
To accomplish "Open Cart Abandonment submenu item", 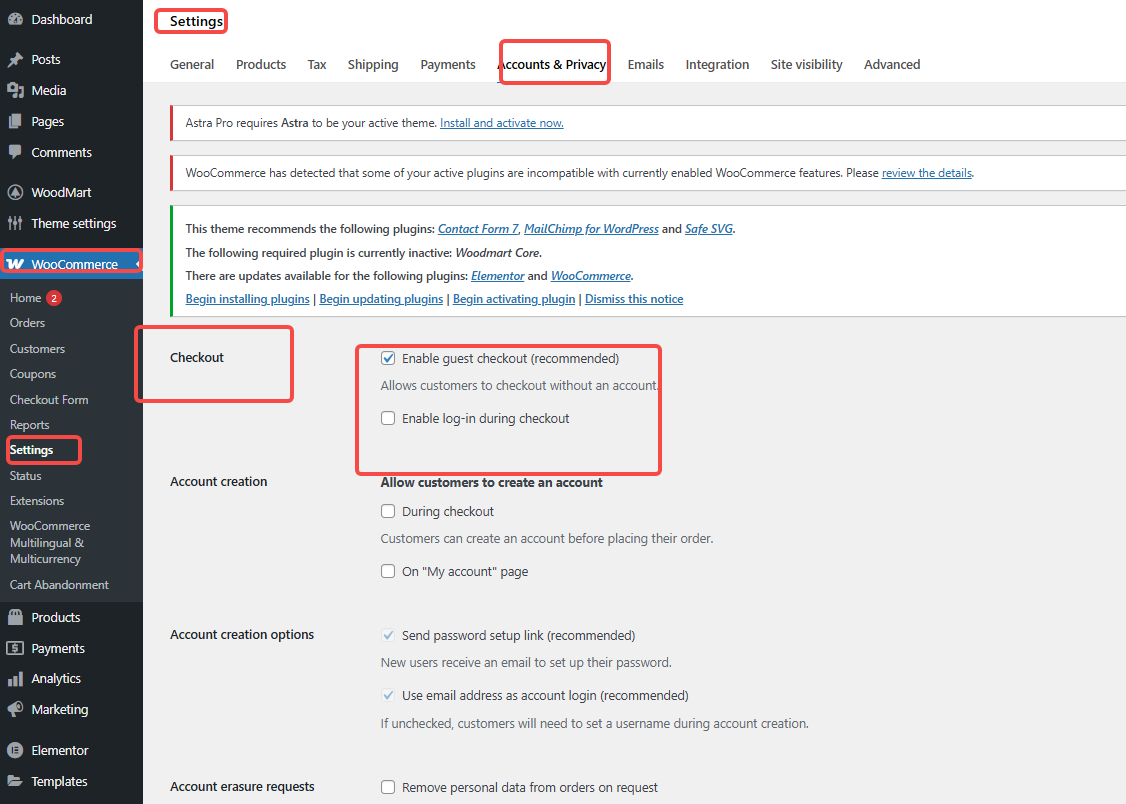I will coord(59,585).
